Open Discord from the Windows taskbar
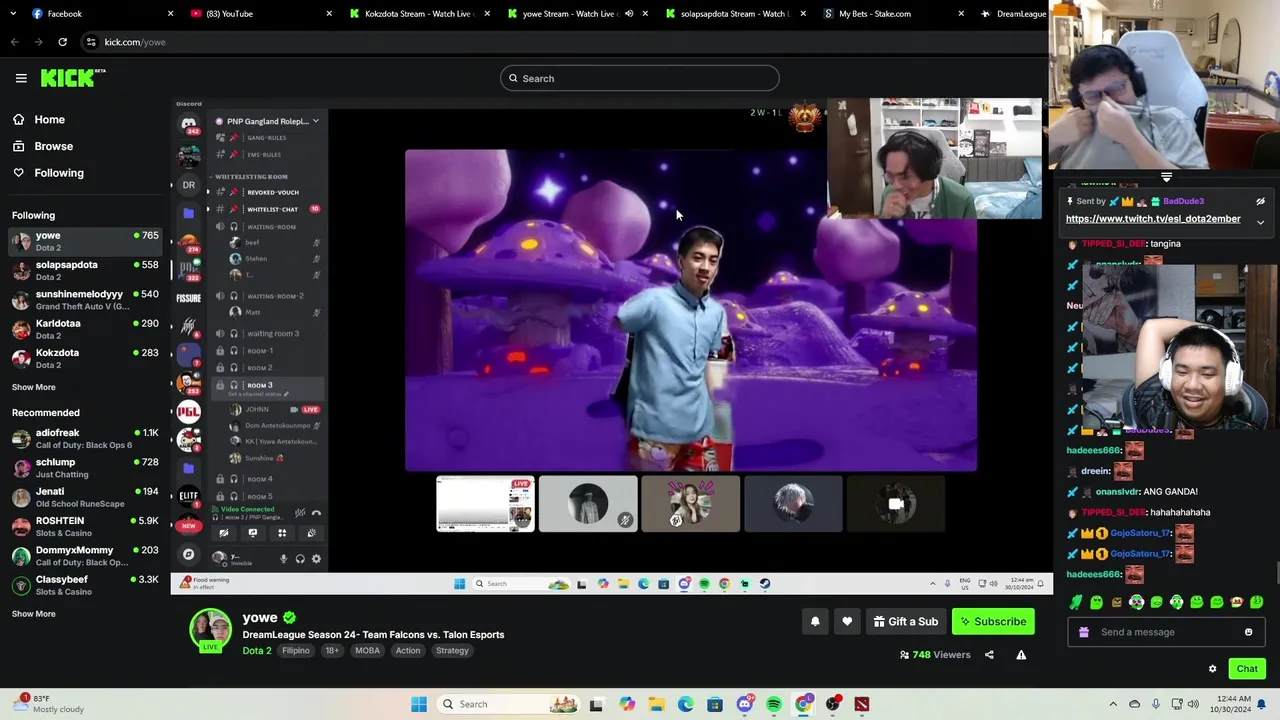Viewport: 1280px width, 720px height. pyautogui.click(x=744, y=704)
